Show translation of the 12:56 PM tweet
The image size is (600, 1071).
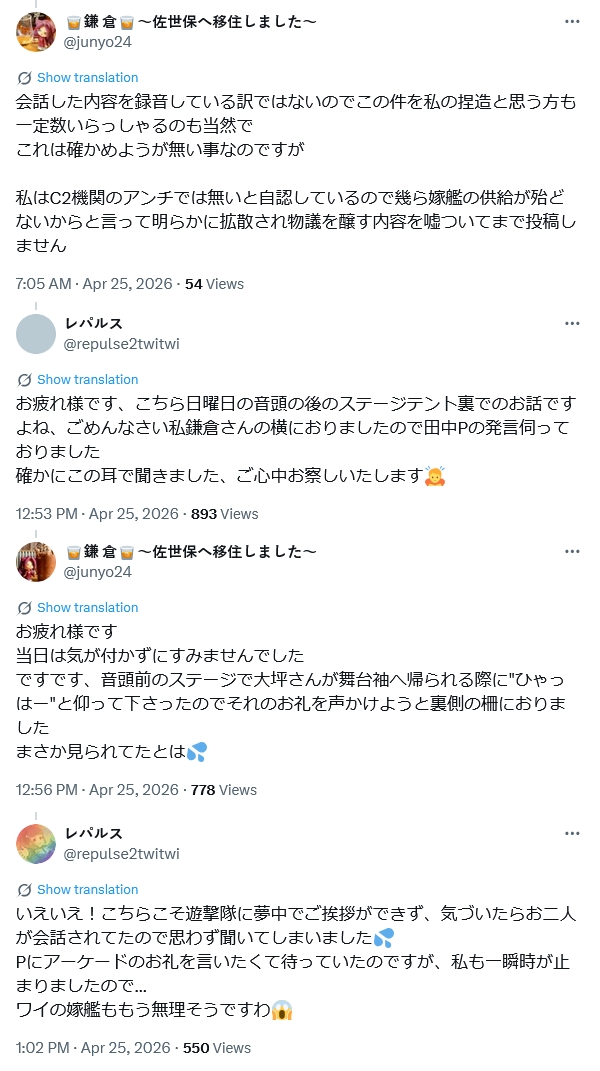click(x=87, y=608)
